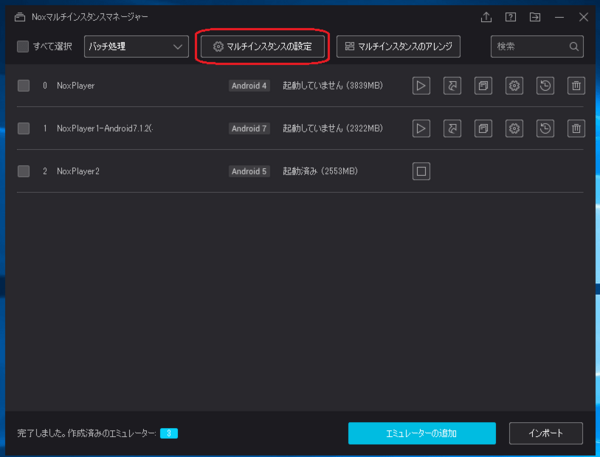
Task: Toggle the すべて選択 checkbox
Action: click(x=23, y=47)
